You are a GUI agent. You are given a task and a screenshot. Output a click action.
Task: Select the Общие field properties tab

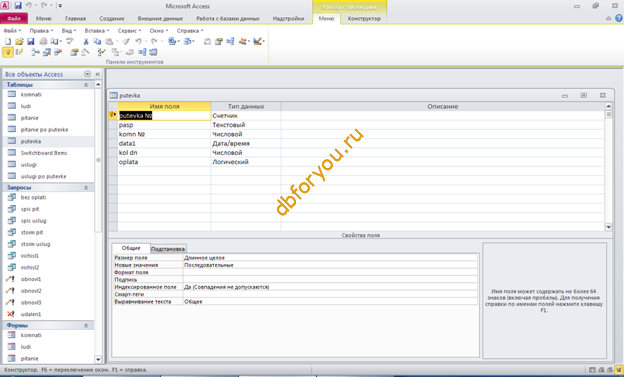pos(131,248)
